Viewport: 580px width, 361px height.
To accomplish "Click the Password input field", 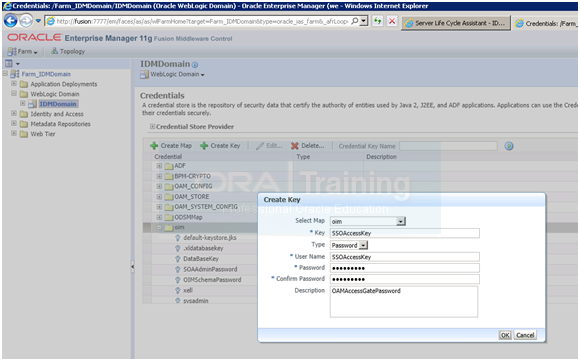I will point(405,268).
